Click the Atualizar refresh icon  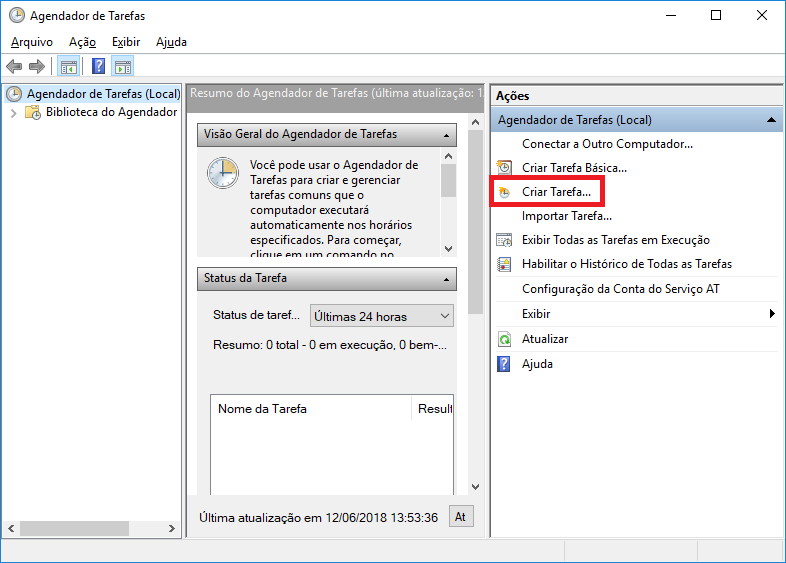click(504, 340)
